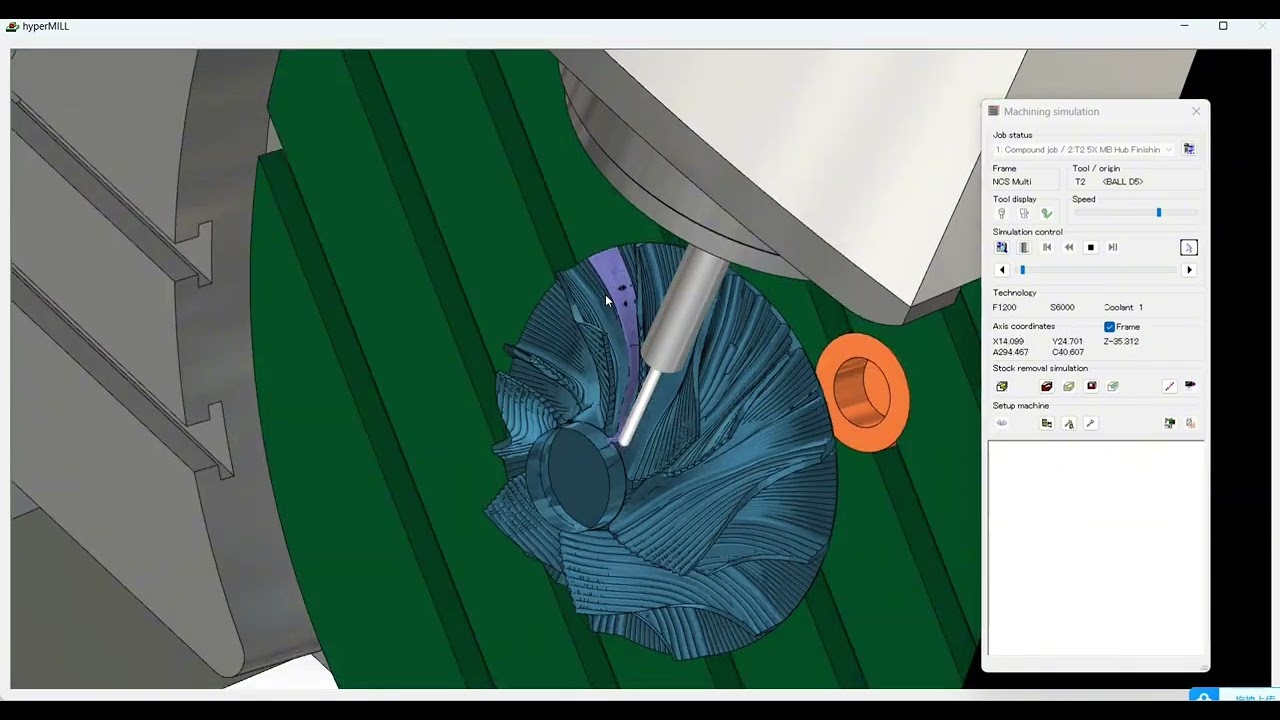Click the C40.607 axis coordinate
This screenshot has width=1280, height=720.
pyautogui.click(x=1068, y=353)
